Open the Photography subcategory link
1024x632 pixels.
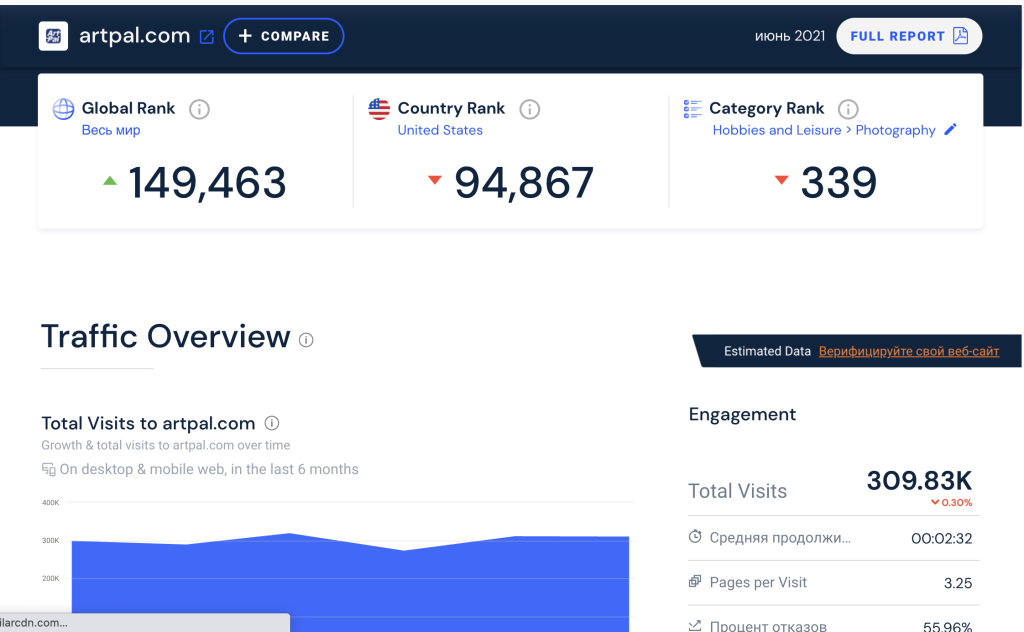click(895, 130)
